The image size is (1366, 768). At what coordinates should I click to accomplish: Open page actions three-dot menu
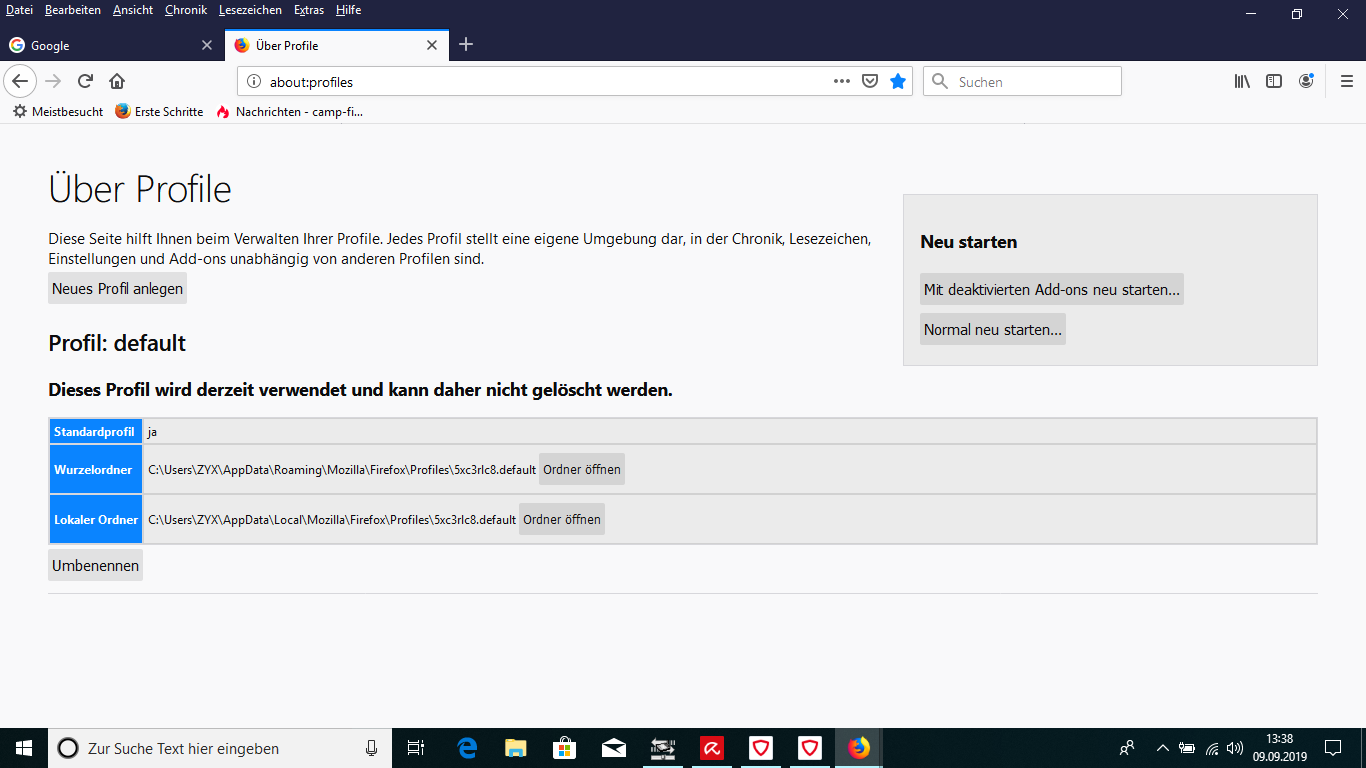point(842,82)
